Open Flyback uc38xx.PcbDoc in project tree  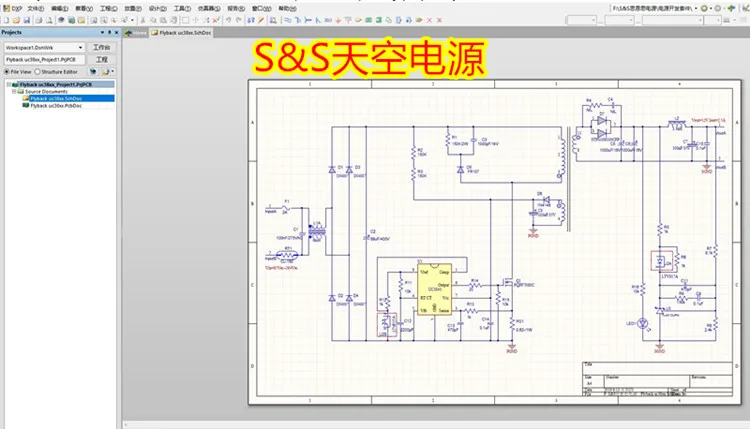click(56, 105)
